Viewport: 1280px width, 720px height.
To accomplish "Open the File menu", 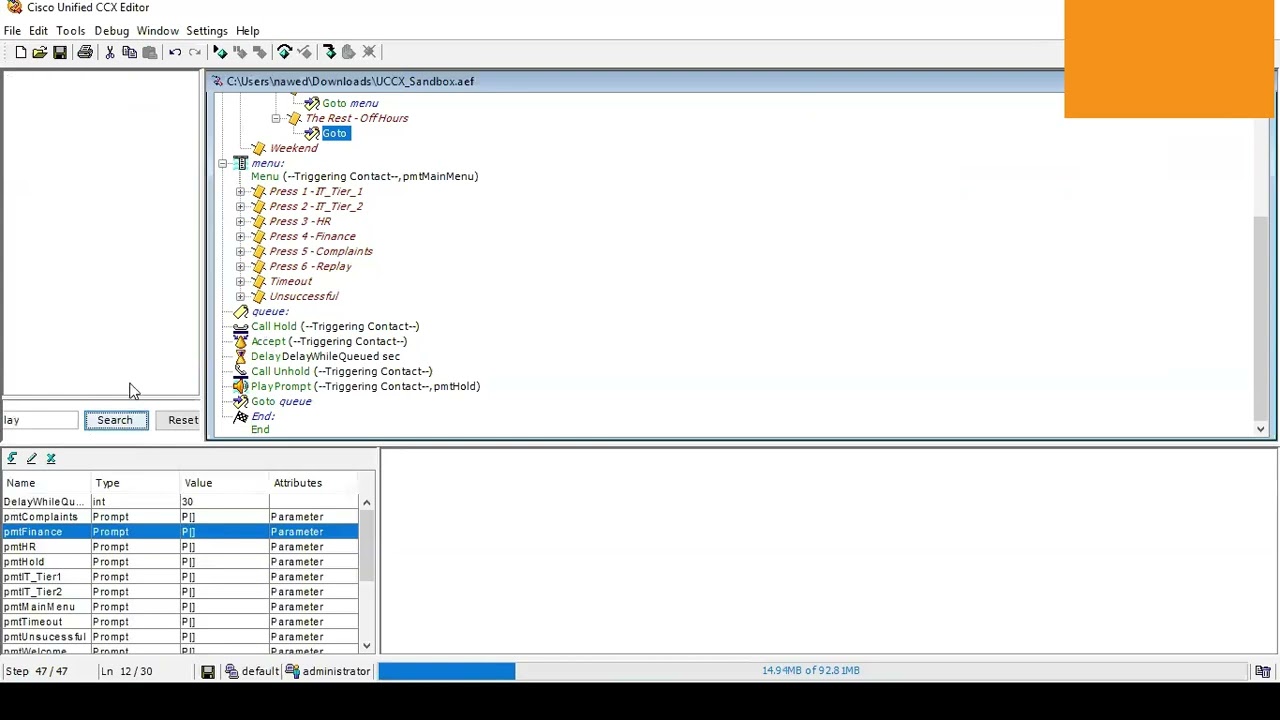I will click(12, 31).
